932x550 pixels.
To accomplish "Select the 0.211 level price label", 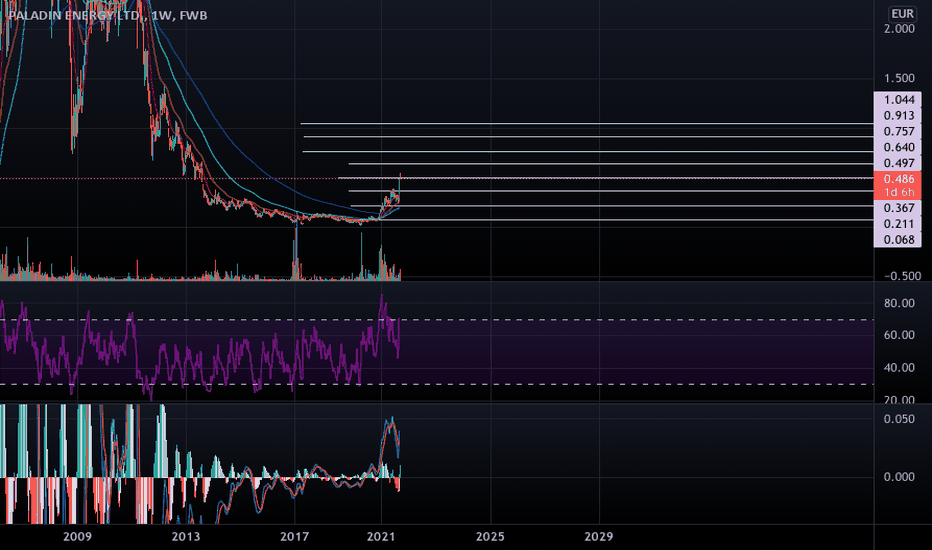I will (x=898, y=224).
